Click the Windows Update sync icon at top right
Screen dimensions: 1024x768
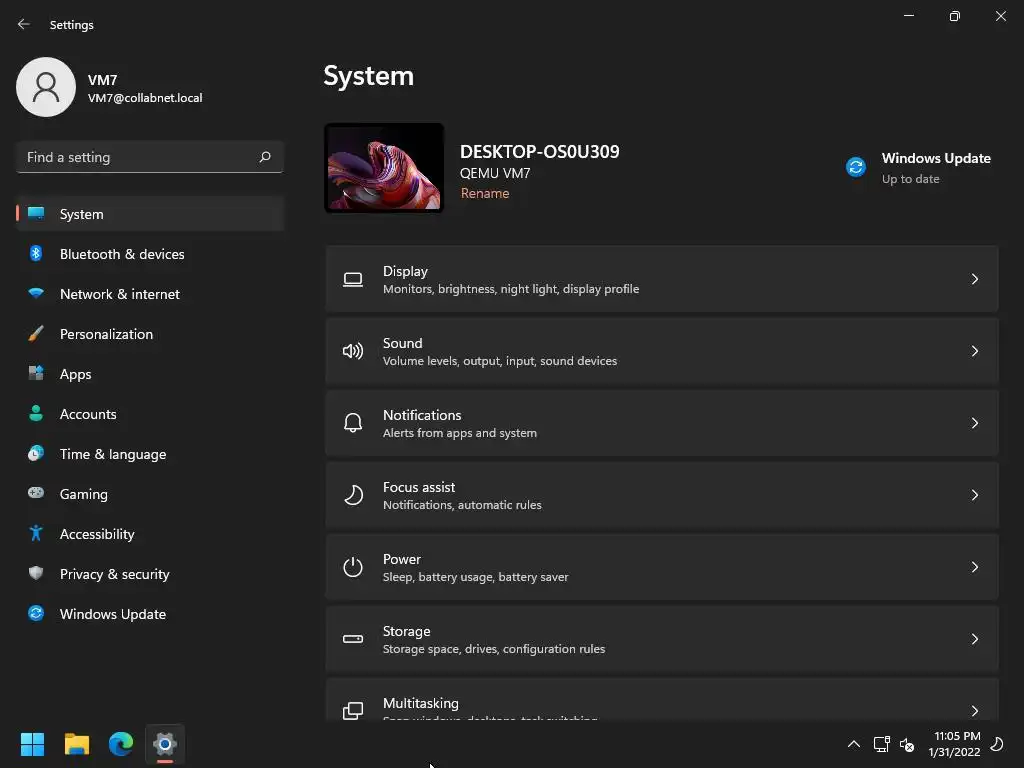[x=856, y=167]
